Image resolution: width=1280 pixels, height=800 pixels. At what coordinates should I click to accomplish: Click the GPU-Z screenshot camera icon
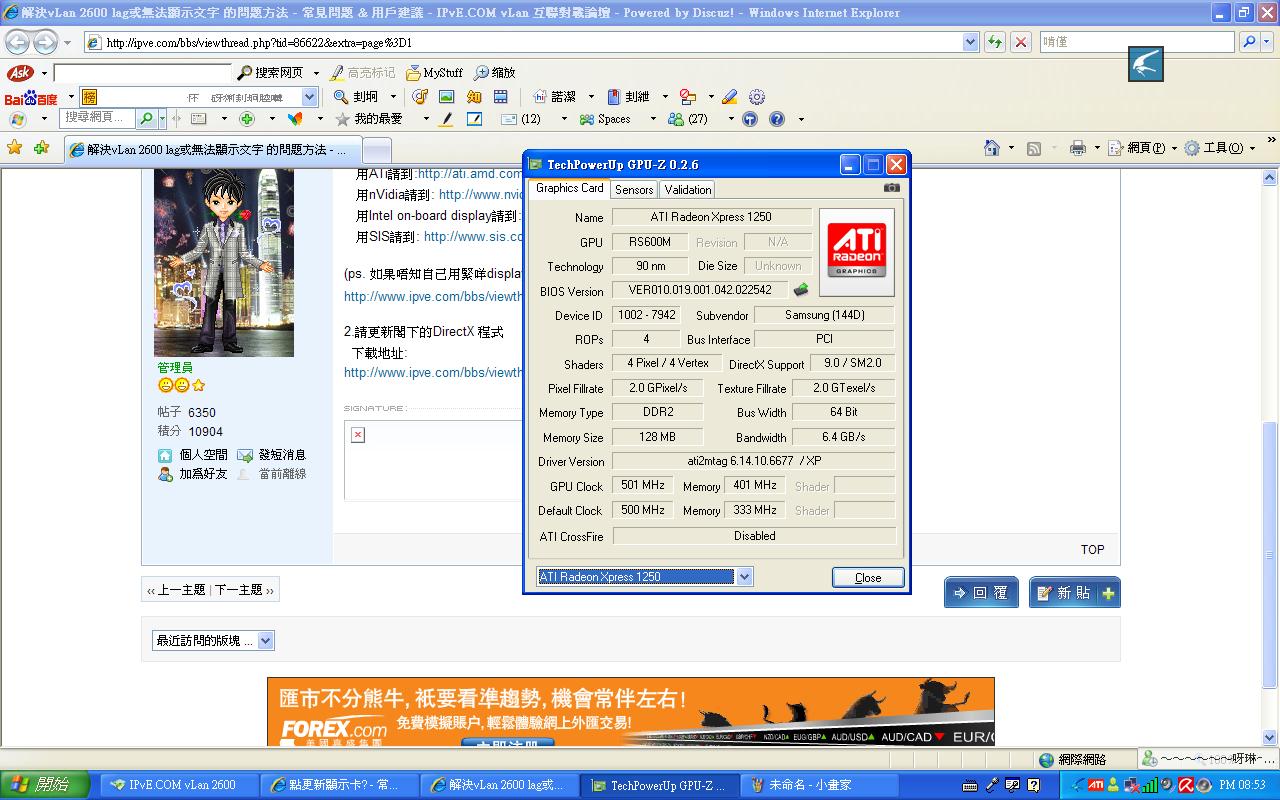pos(891,188)
